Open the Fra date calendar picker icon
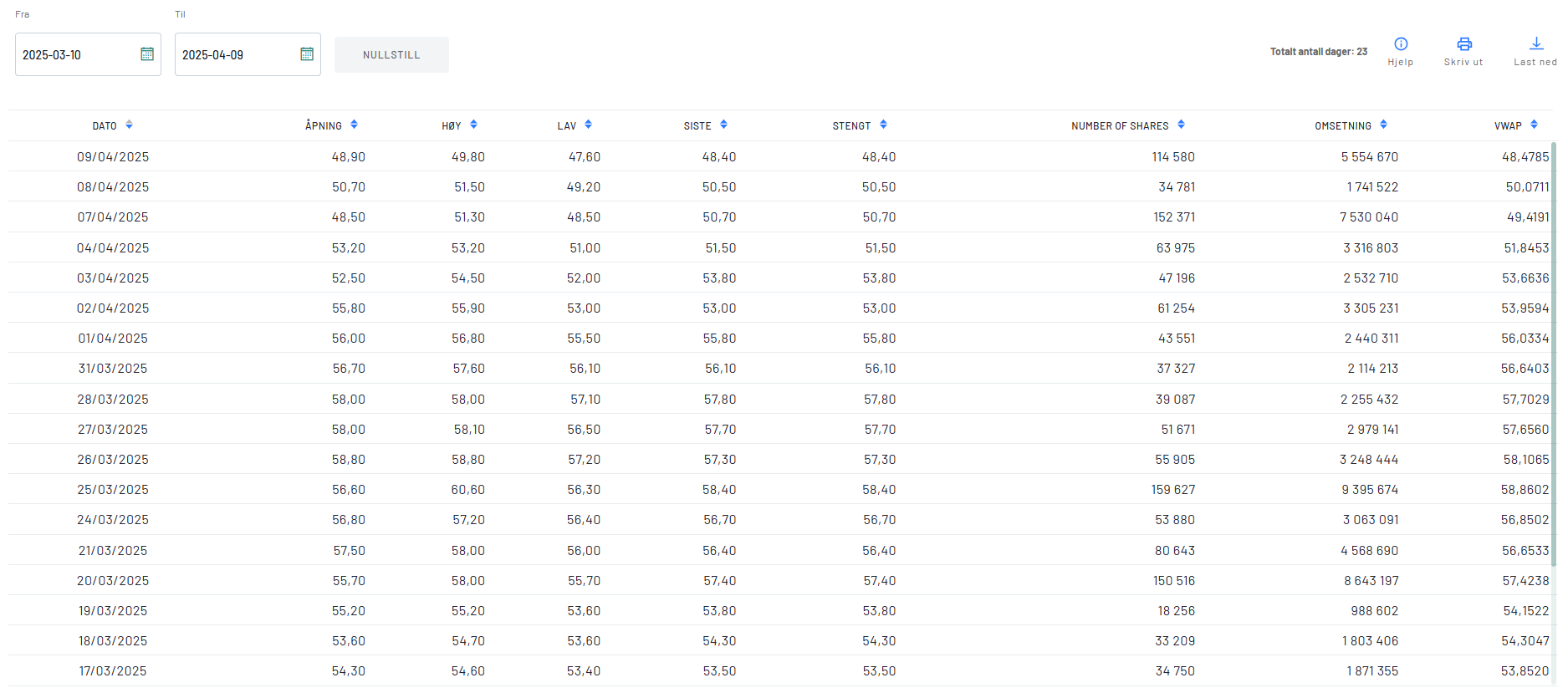This screenshot has height=698, width=1568. point(147,54)
